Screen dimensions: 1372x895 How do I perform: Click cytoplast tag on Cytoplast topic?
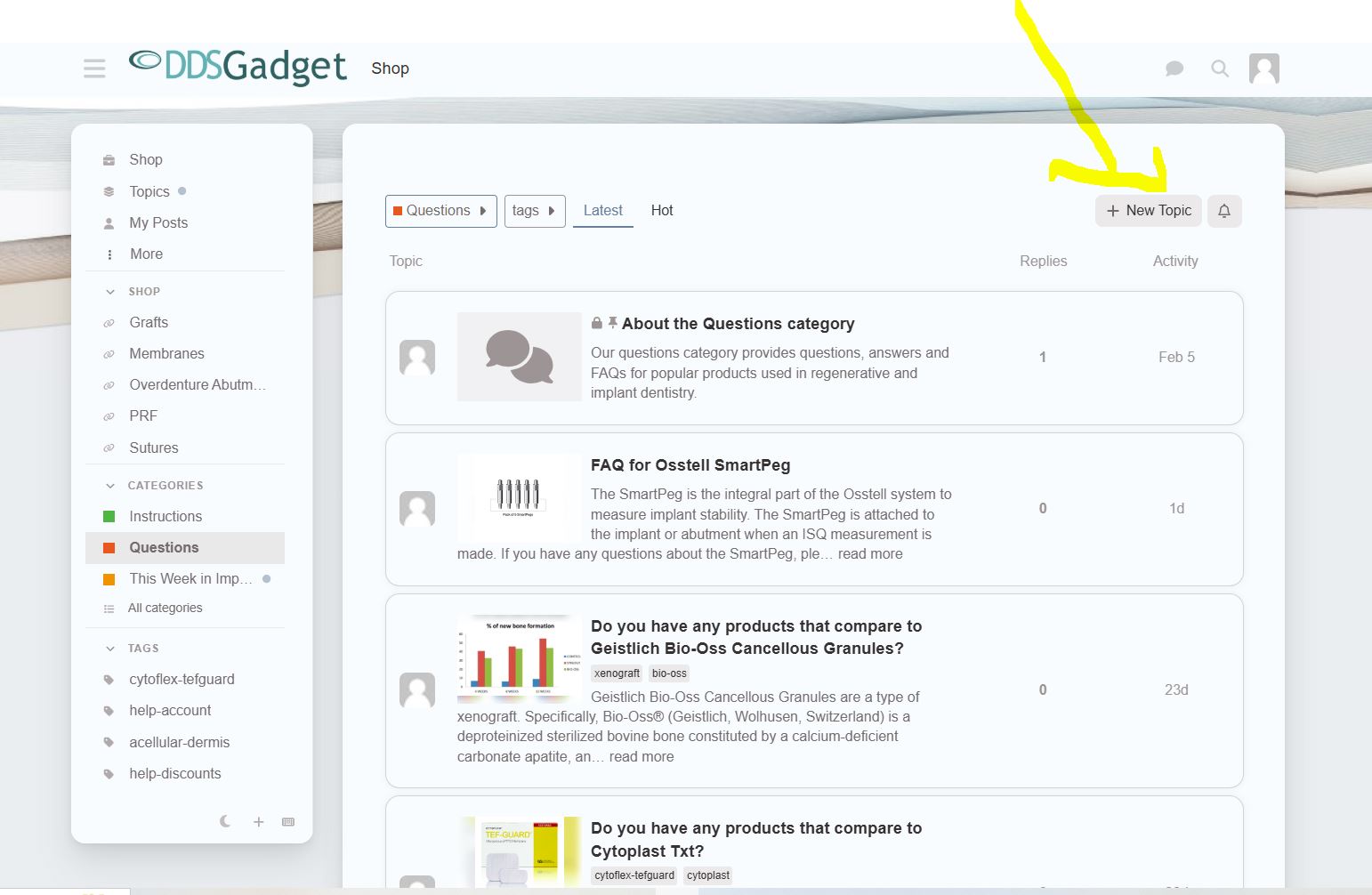point(708,875)
